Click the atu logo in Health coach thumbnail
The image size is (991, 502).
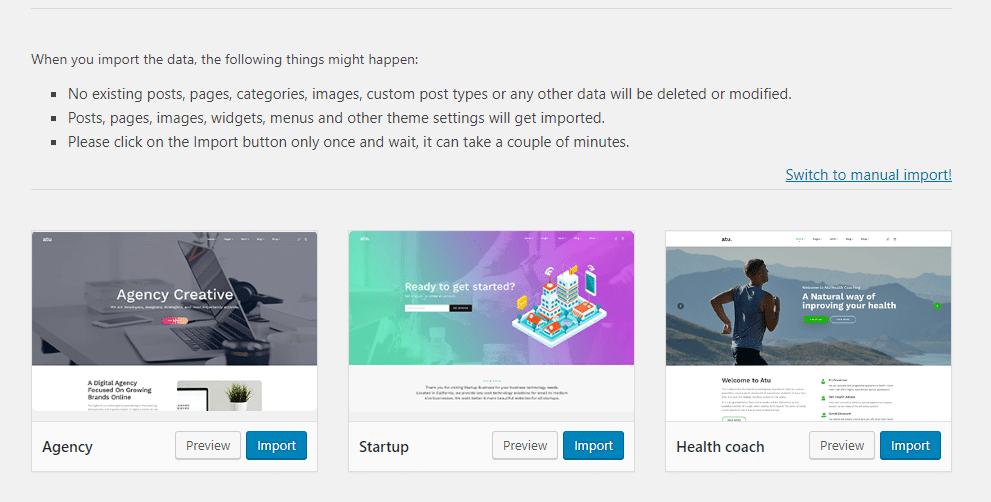(x=726, y=240)
